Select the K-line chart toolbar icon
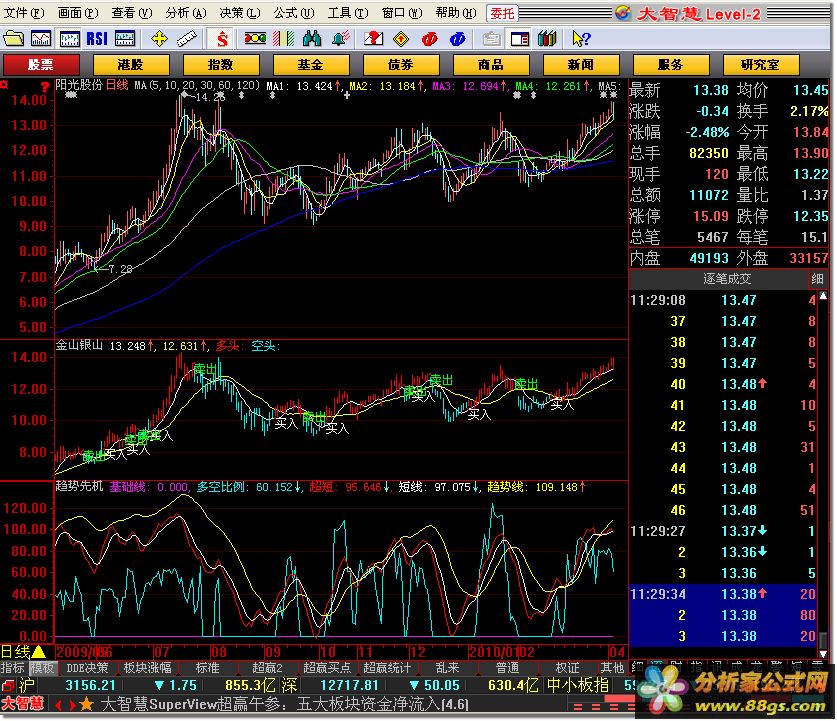 (x=69, y=38)
